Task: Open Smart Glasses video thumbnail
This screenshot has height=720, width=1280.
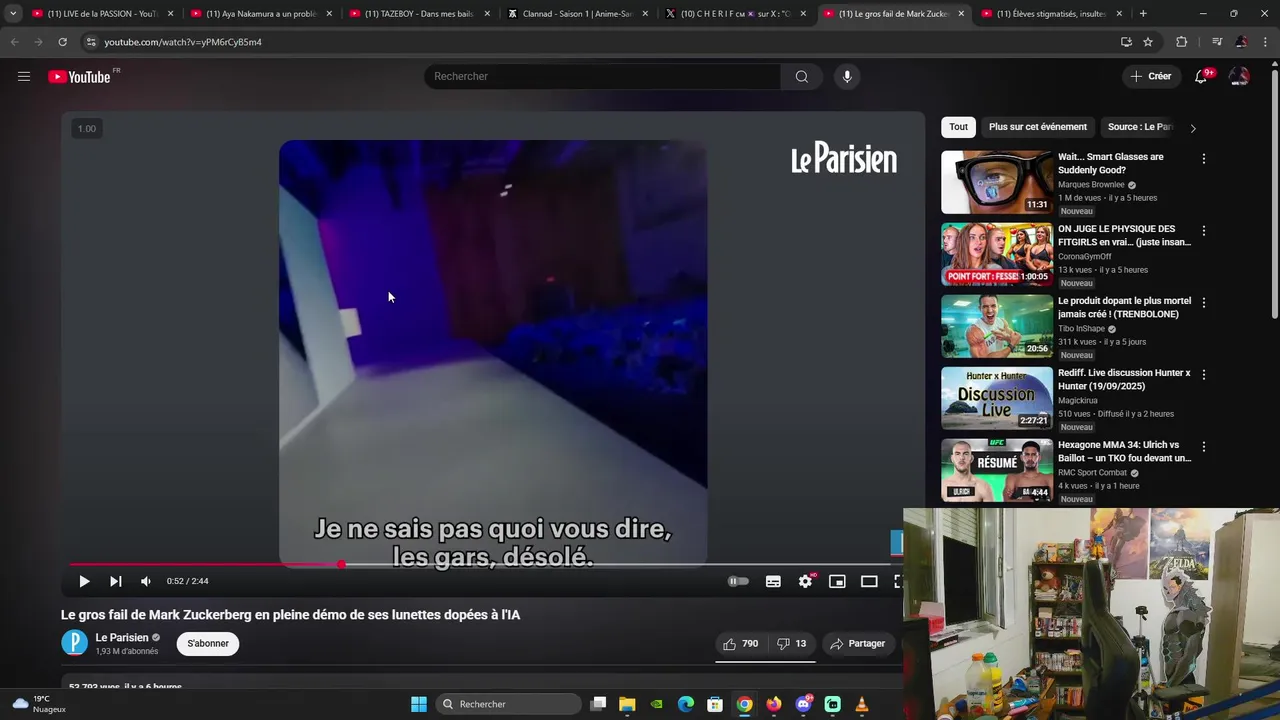Action: (997, 182)
